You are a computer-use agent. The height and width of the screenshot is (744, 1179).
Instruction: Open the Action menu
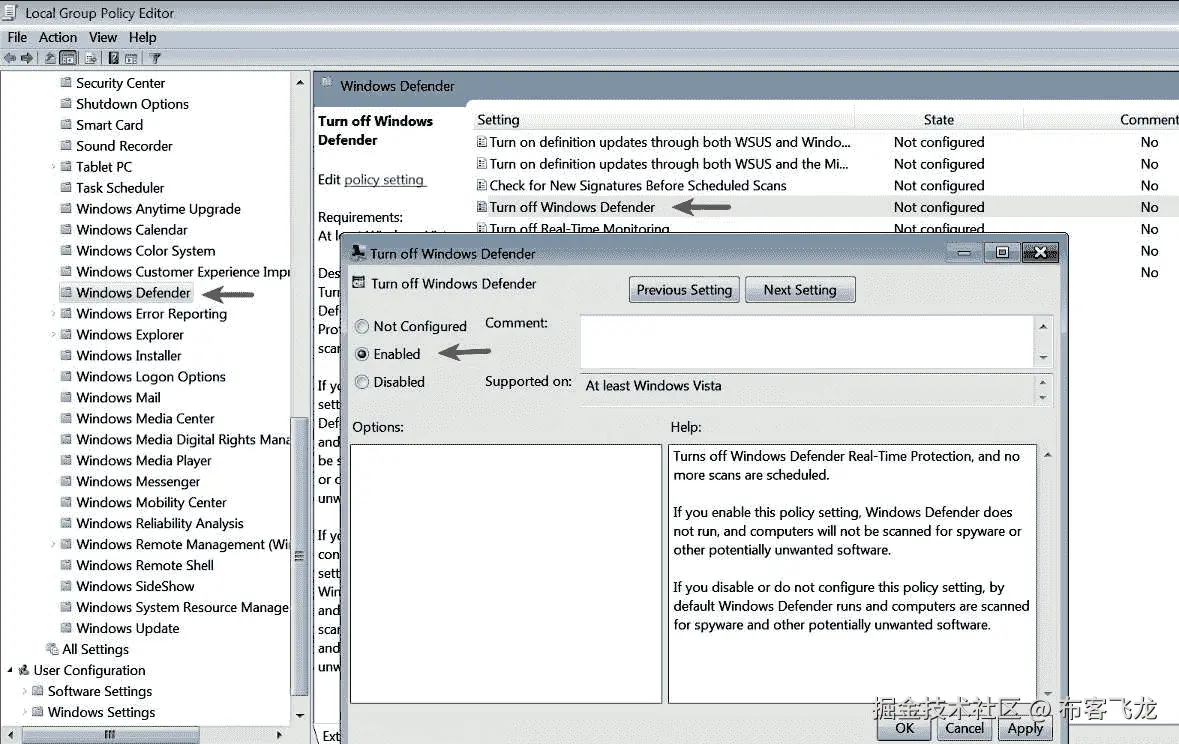click(58, 37)
